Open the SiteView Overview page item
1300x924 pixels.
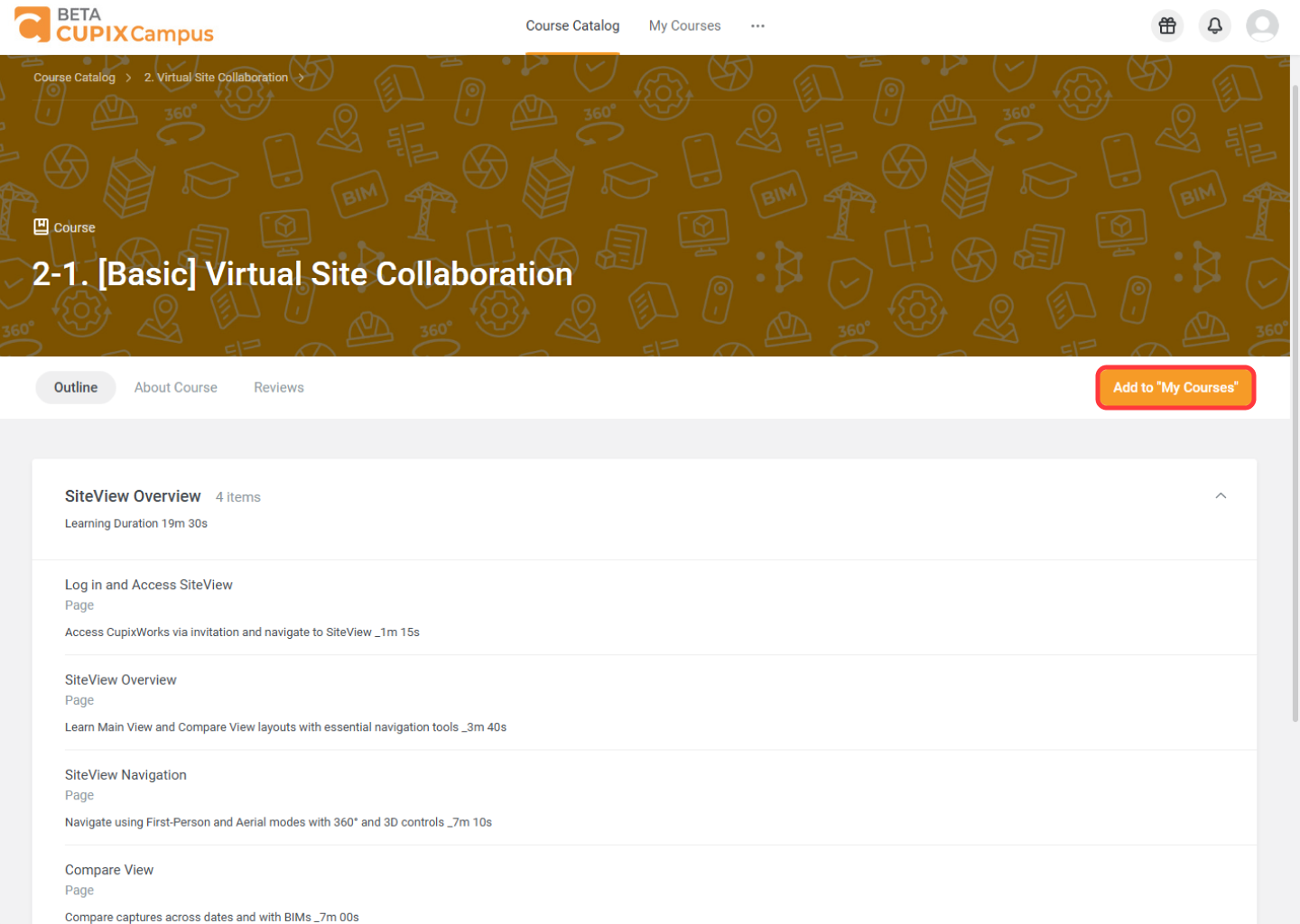coord(121,679)
